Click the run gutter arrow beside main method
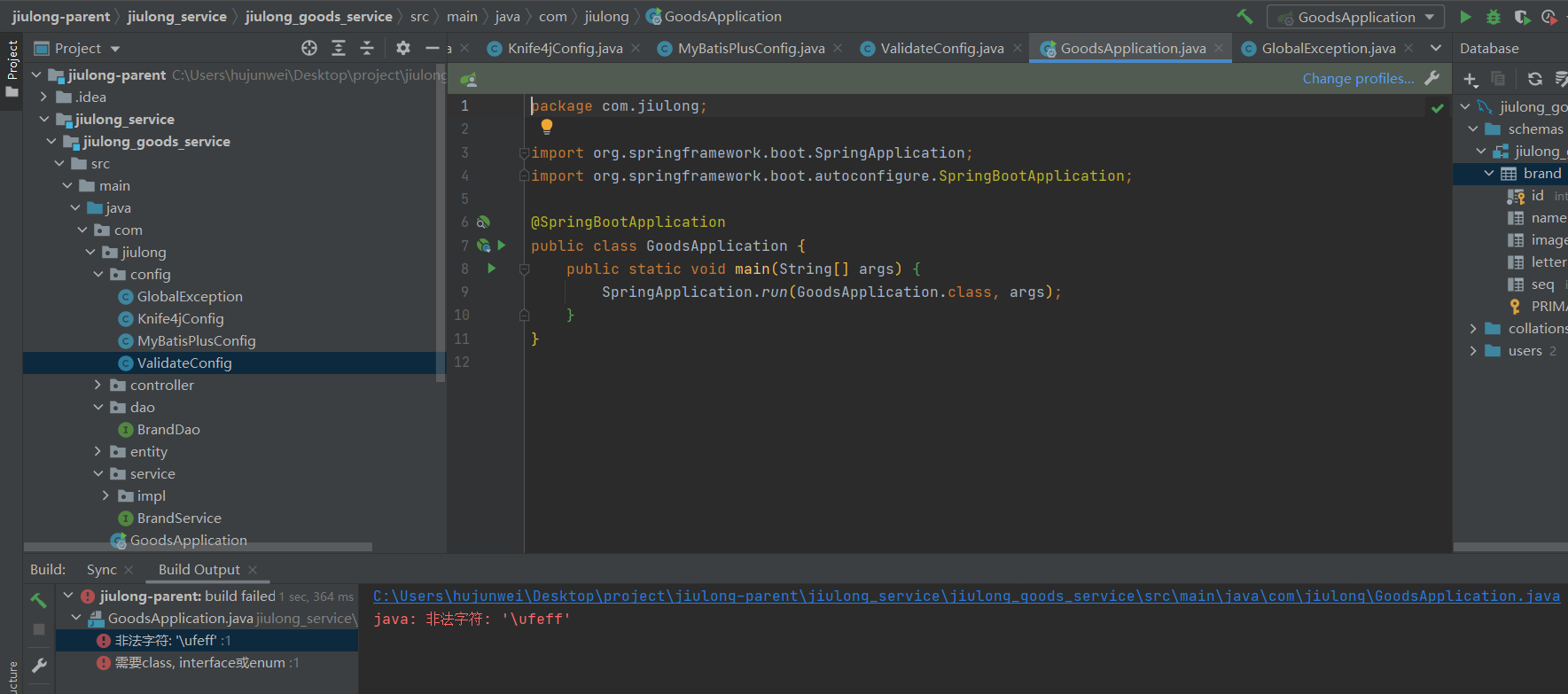The image size is (1568, 694). 492,268
